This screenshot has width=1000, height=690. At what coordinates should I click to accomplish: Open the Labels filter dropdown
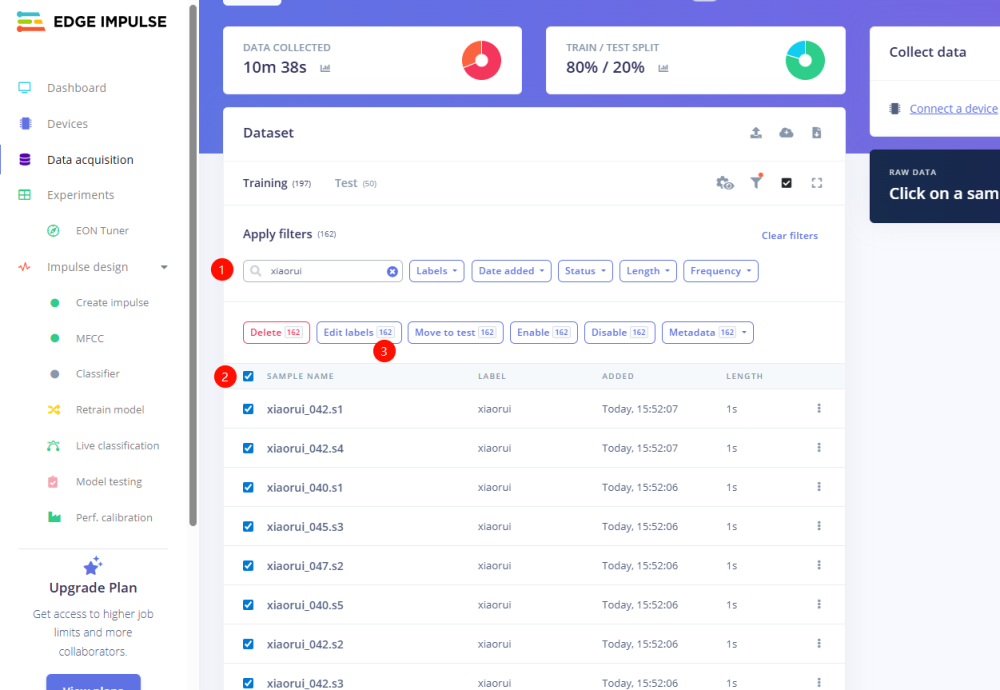point(436,271)
